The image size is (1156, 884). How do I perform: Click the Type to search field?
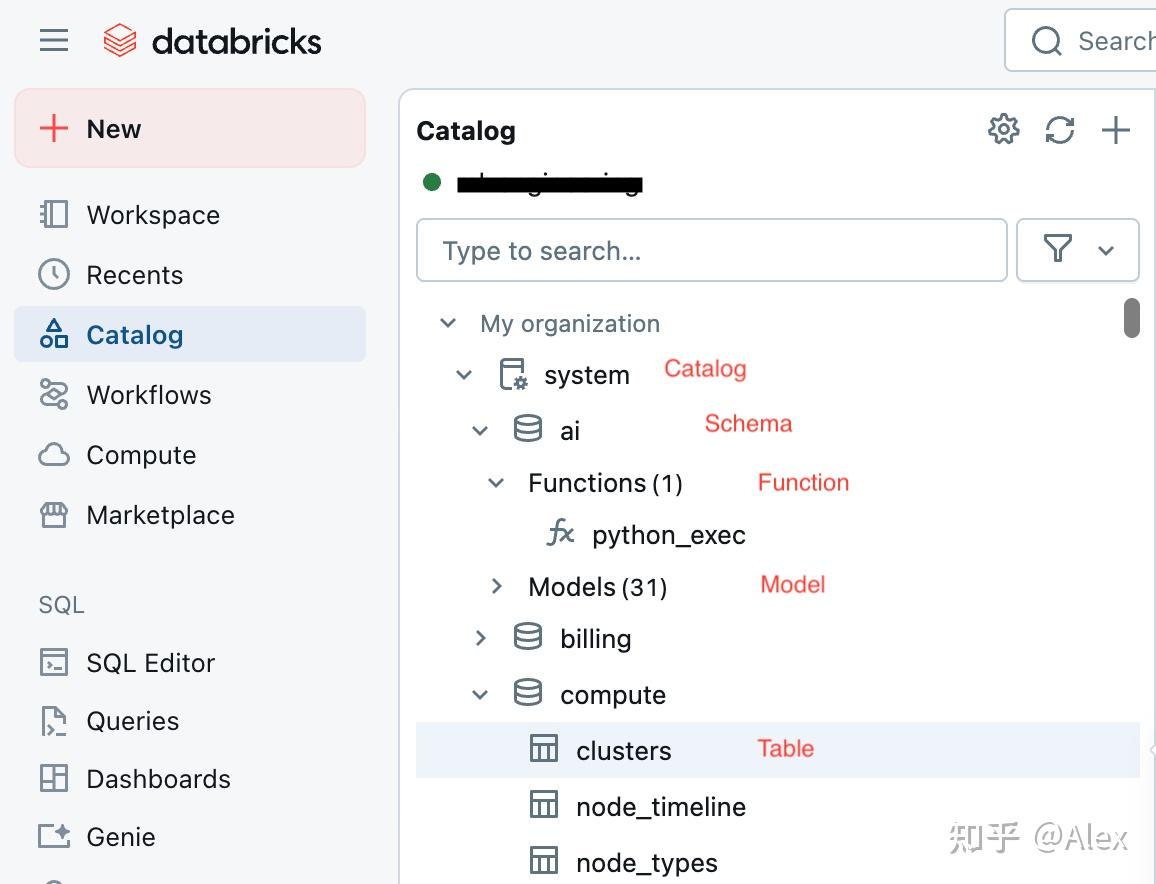click(711, 250)
